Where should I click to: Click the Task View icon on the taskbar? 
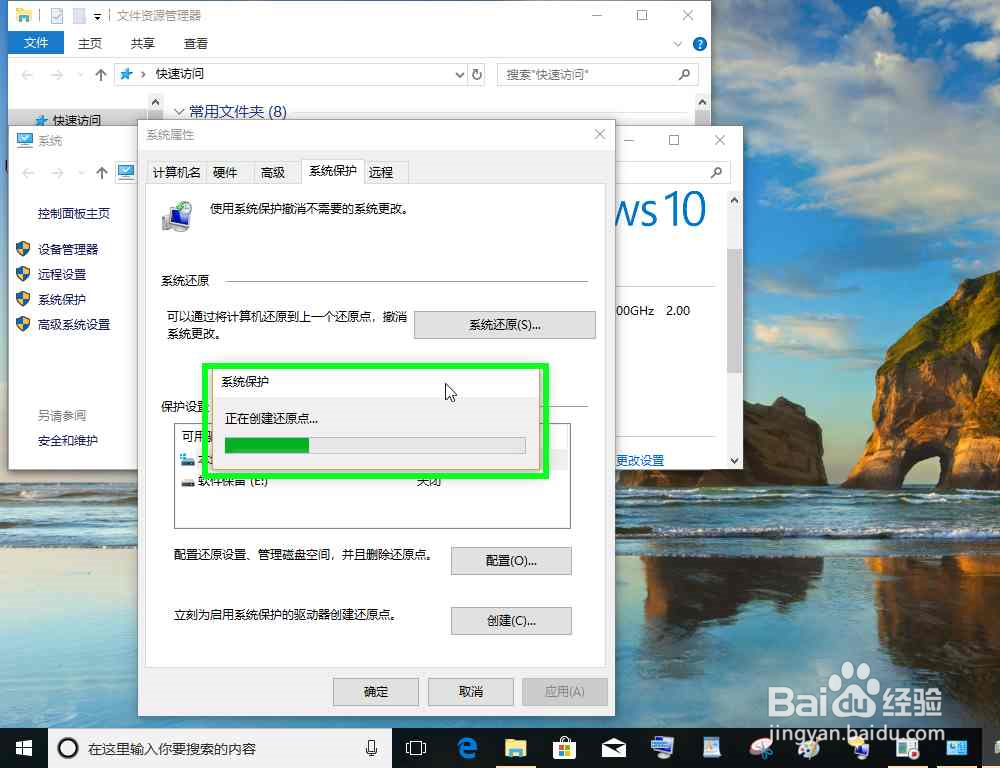pos(416,748)
